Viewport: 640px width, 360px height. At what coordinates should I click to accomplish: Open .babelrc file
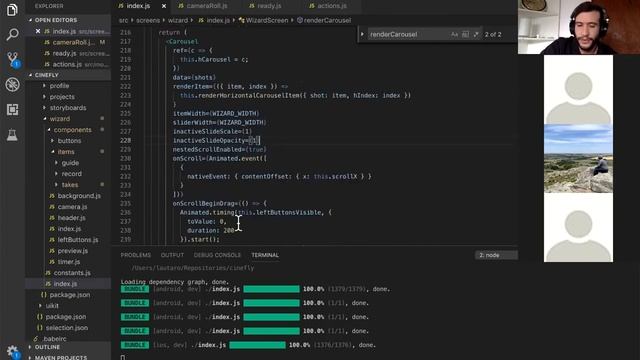[x=55, y=339]
